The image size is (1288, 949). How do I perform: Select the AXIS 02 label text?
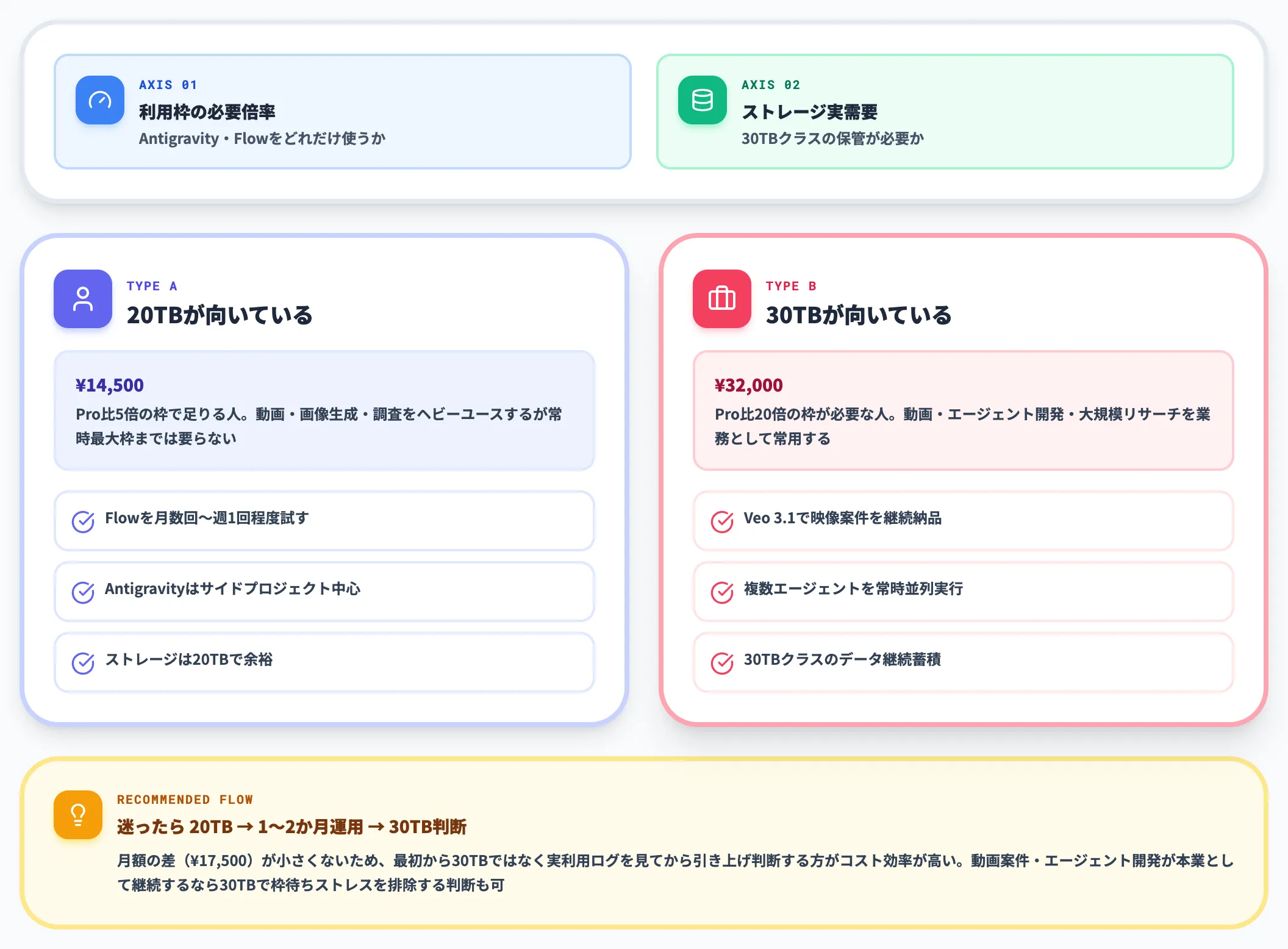[770, 85]
